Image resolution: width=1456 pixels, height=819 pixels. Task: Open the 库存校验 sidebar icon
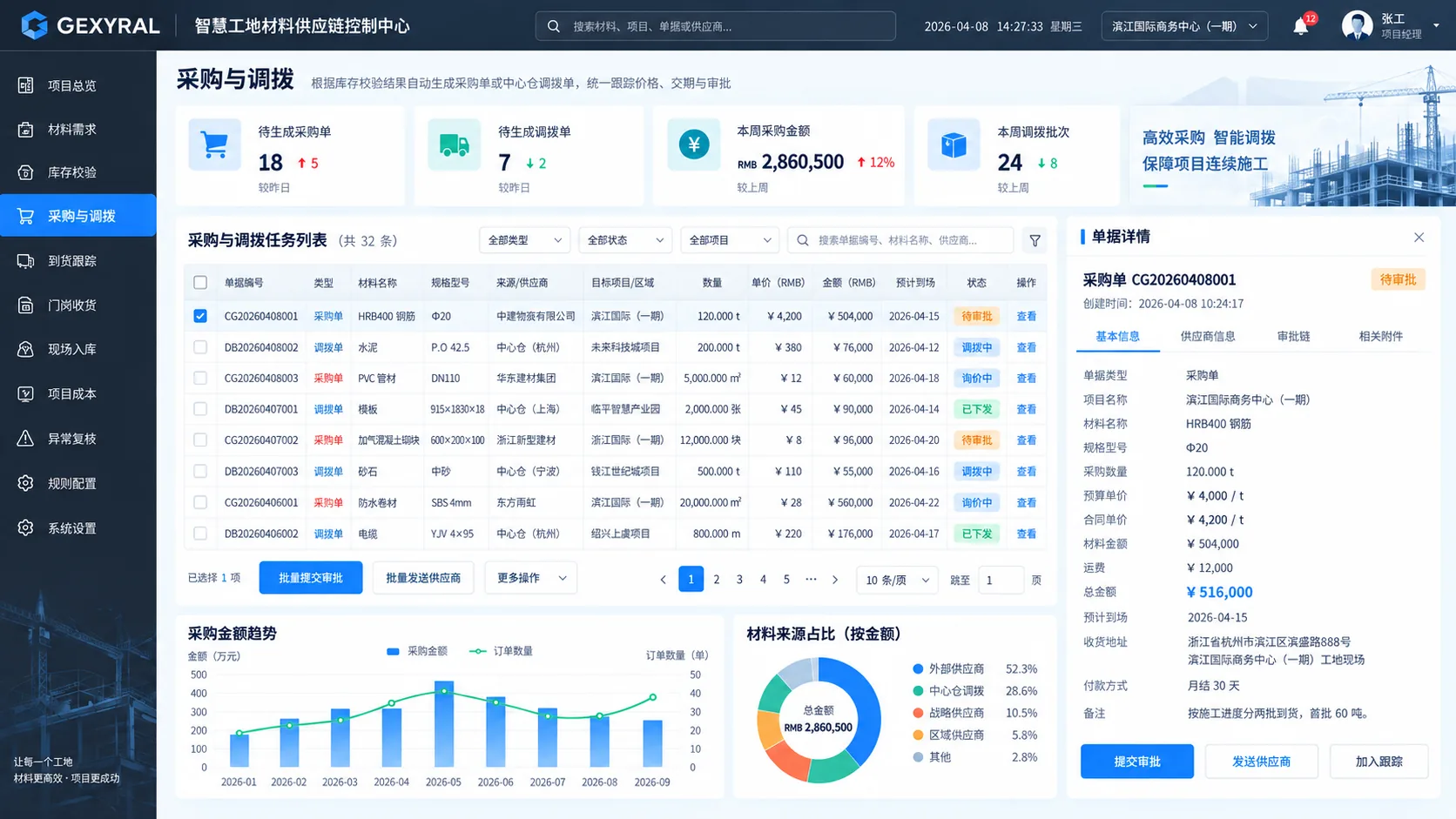pos(25,172)
